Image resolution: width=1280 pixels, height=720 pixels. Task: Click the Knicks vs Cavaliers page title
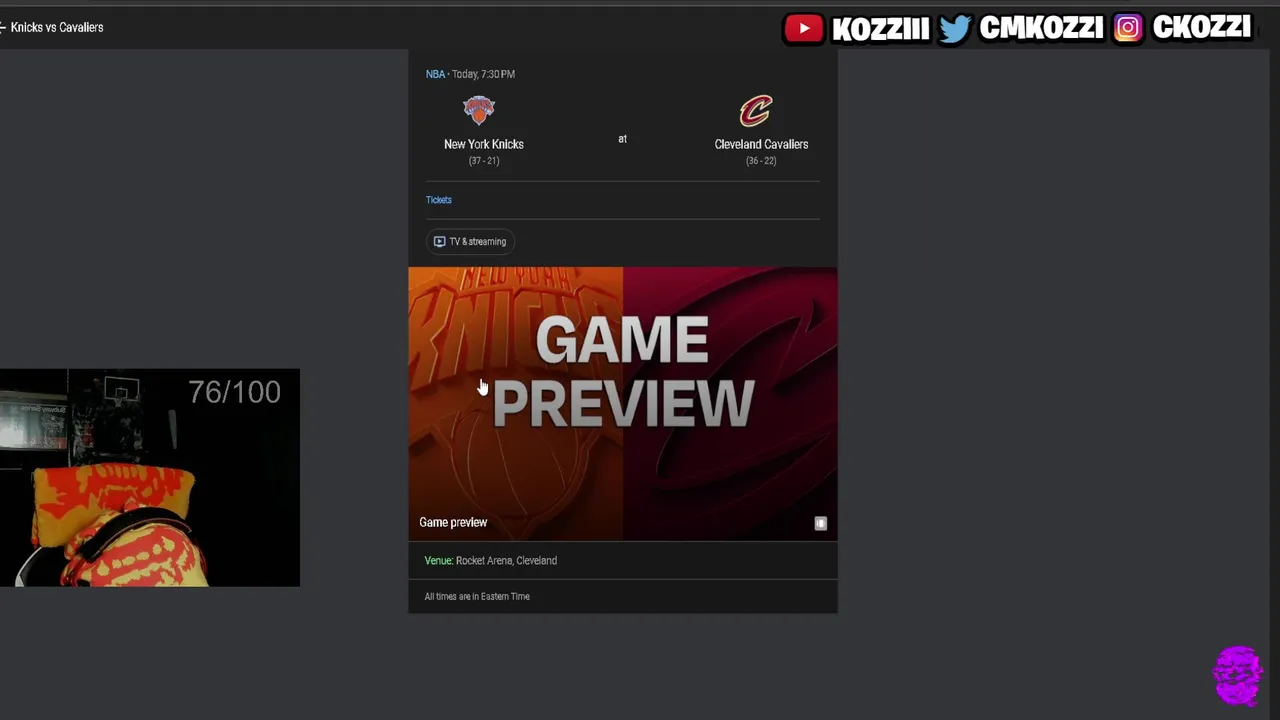pyautogui.click(x=57, y=27)
